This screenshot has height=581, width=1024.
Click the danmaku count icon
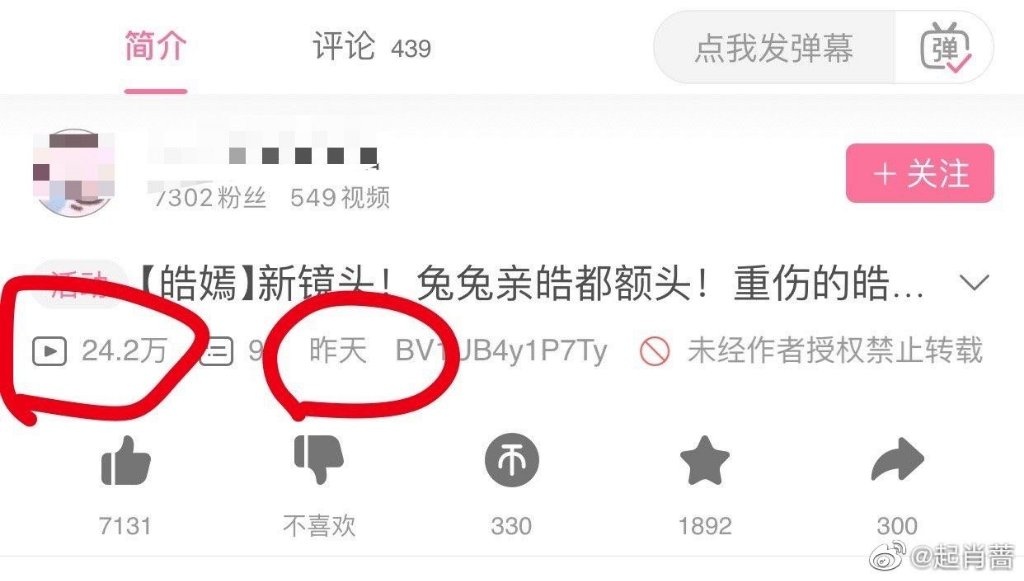click(x=217, y=351)
